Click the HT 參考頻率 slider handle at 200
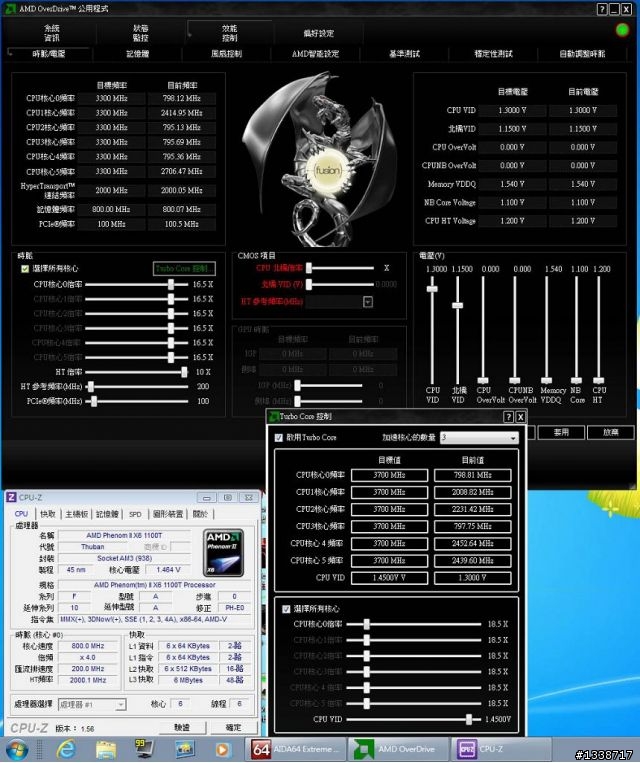640x763 pixels. (91, 386)
